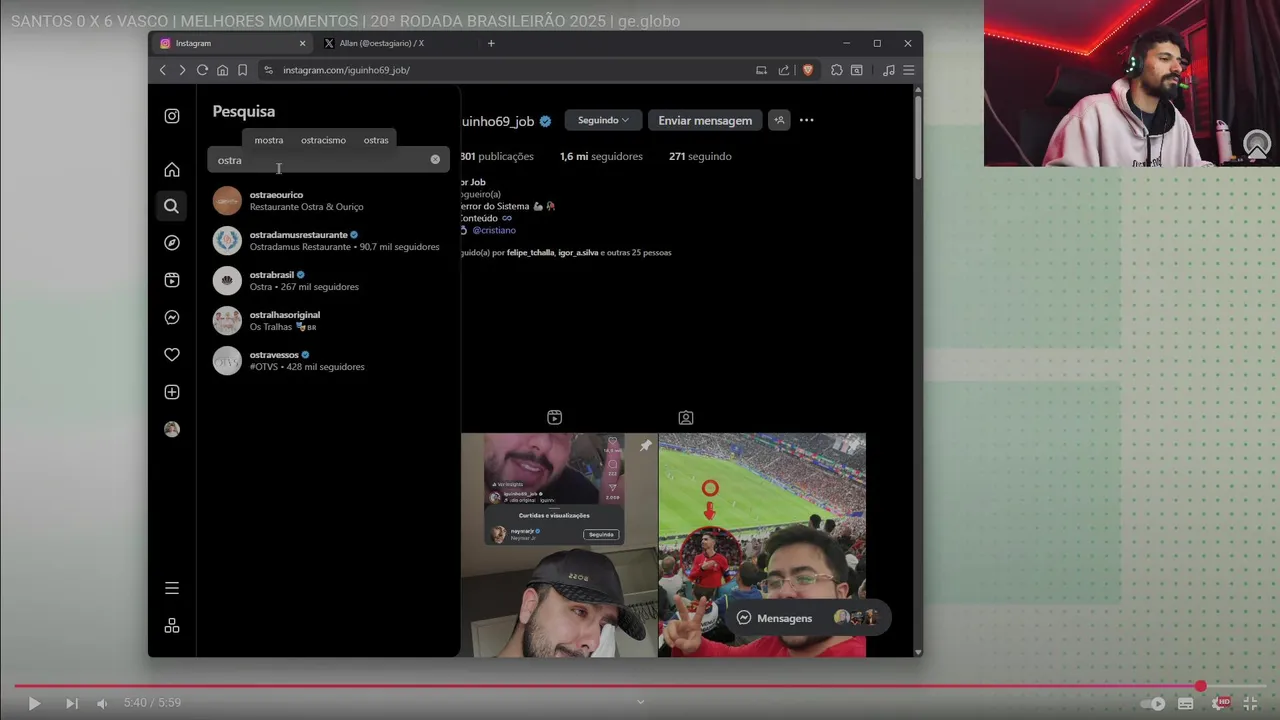Screen dimensions: 1280x720
Task: View site information icon in address bar
Action: click(268, 70)
